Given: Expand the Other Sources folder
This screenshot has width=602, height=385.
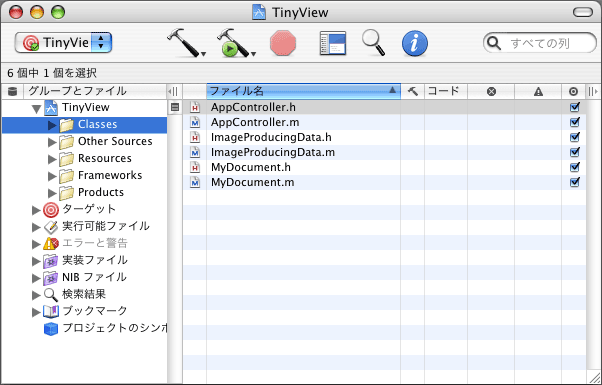Looking at the screenshot, I should pos(52,142).
